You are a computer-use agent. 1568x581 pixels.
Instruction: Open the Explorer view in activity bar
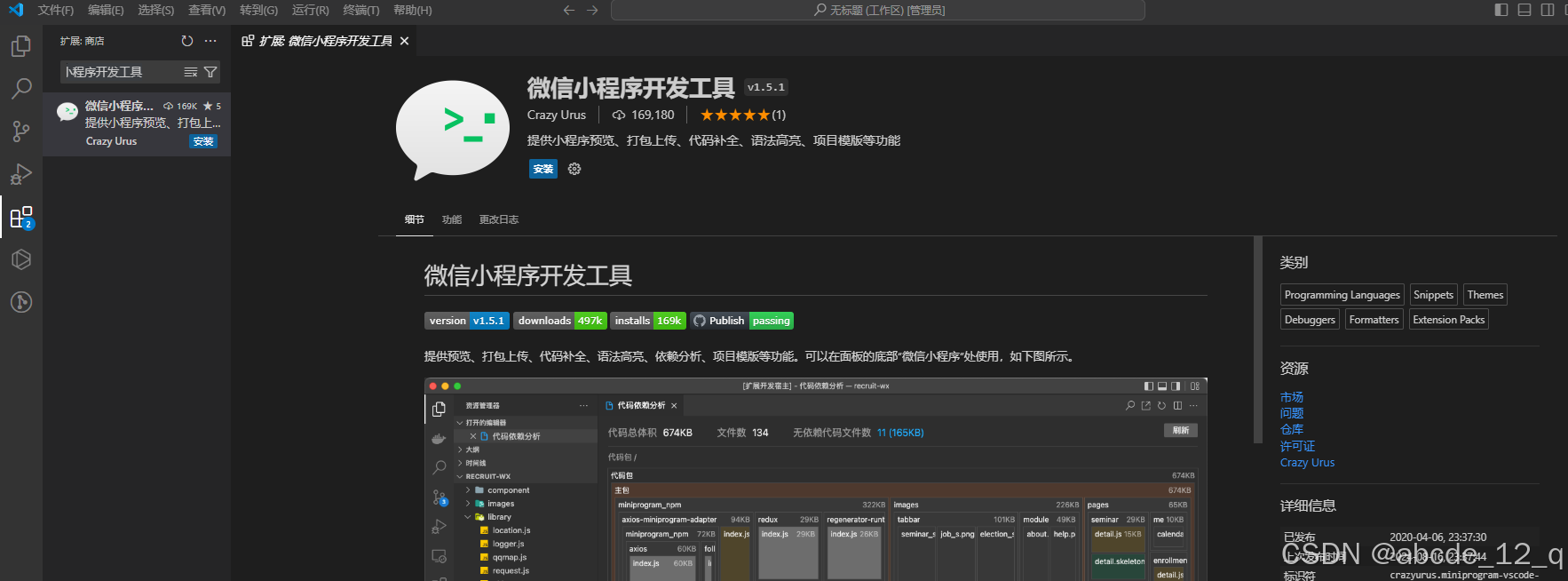tap(21, 46)
